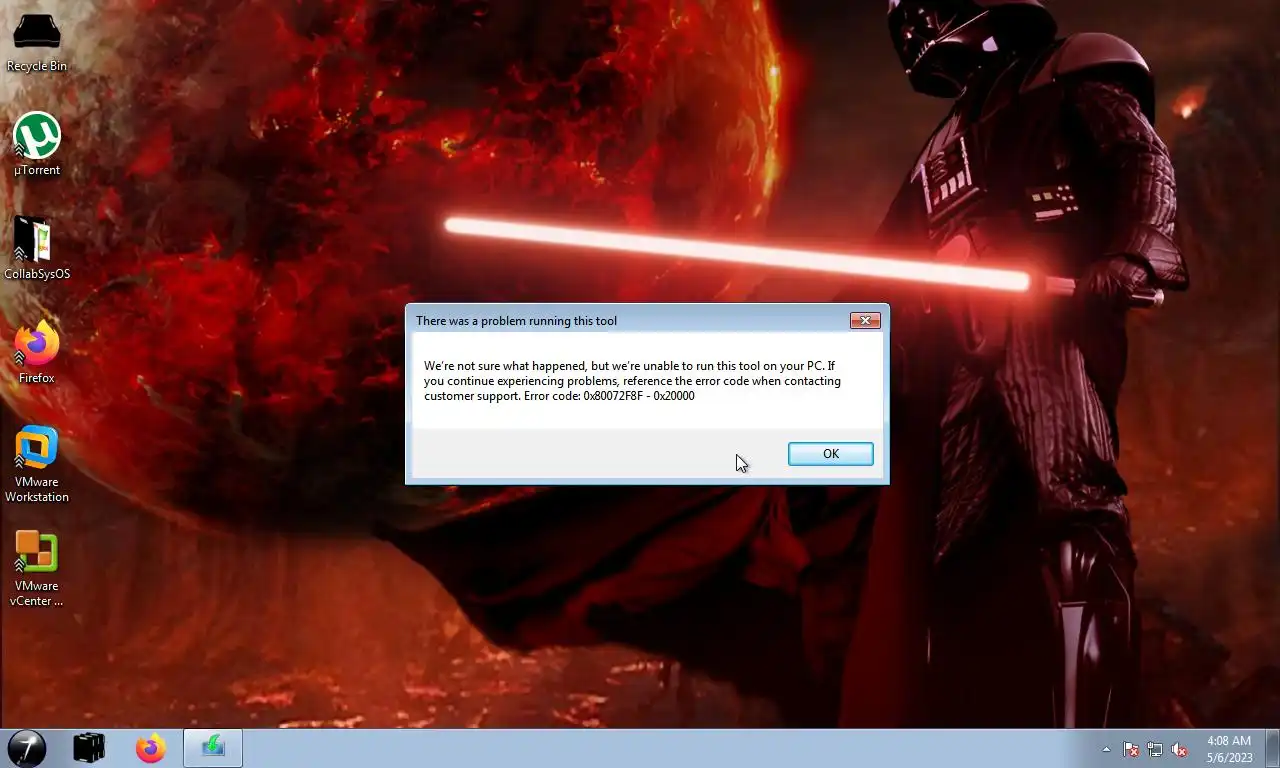Viewport: 1280px width, 768px height.
Task: Open the Recycle Bin desktop icon
Action: click(37, 44)
